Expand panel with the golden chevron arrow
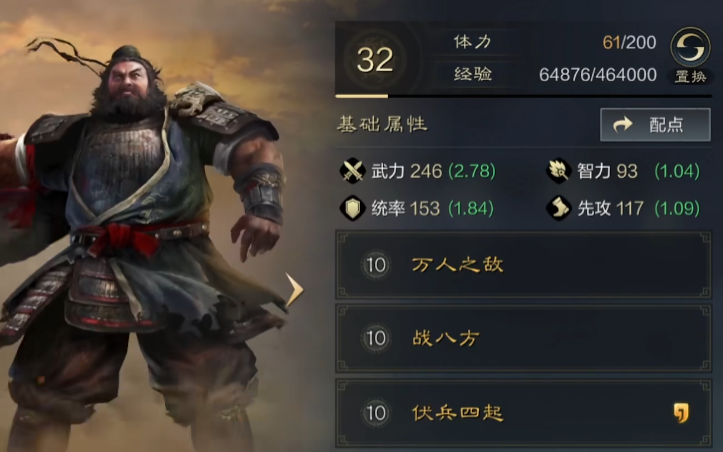This screenshot has width=723, height=452. 294,290
